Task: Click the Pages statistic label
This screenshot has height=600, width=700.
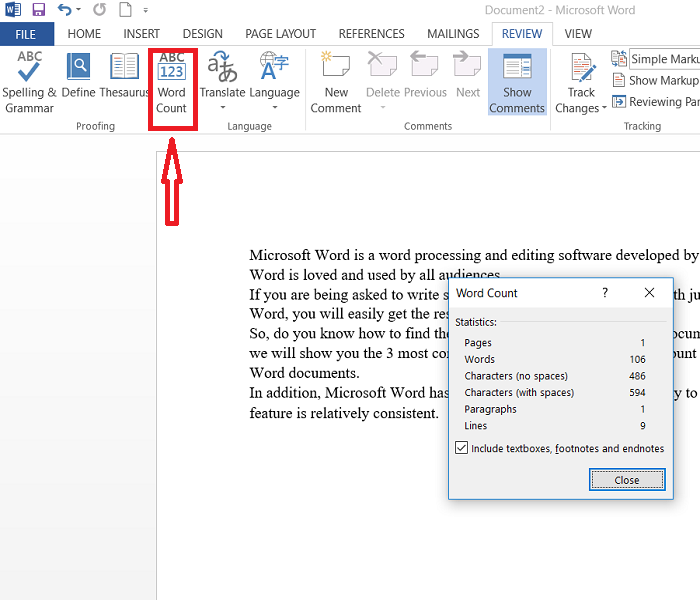Action: (478, 343)
